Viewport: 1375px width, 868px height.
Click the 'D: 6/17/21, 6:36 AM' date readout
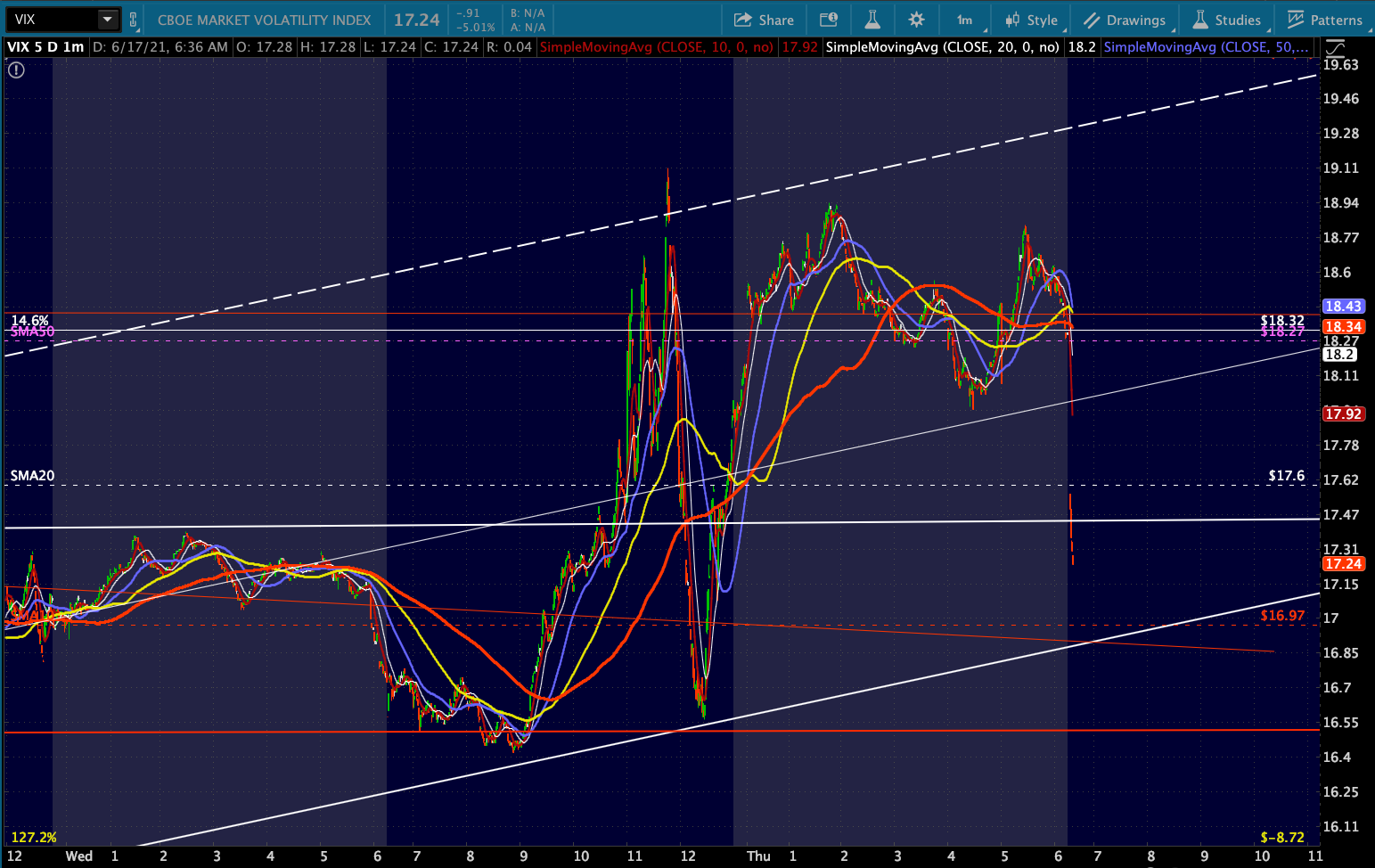[x=160, y=47]
